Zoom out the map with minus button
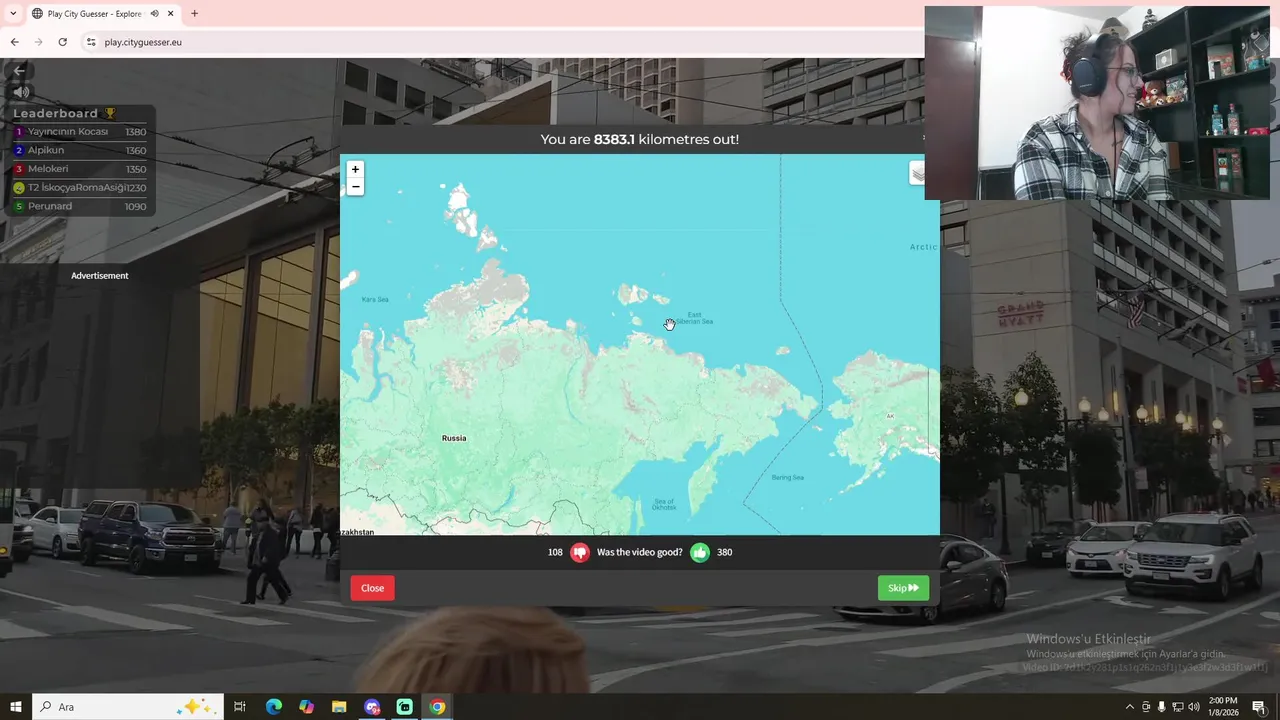 click(x=355, y=187)
